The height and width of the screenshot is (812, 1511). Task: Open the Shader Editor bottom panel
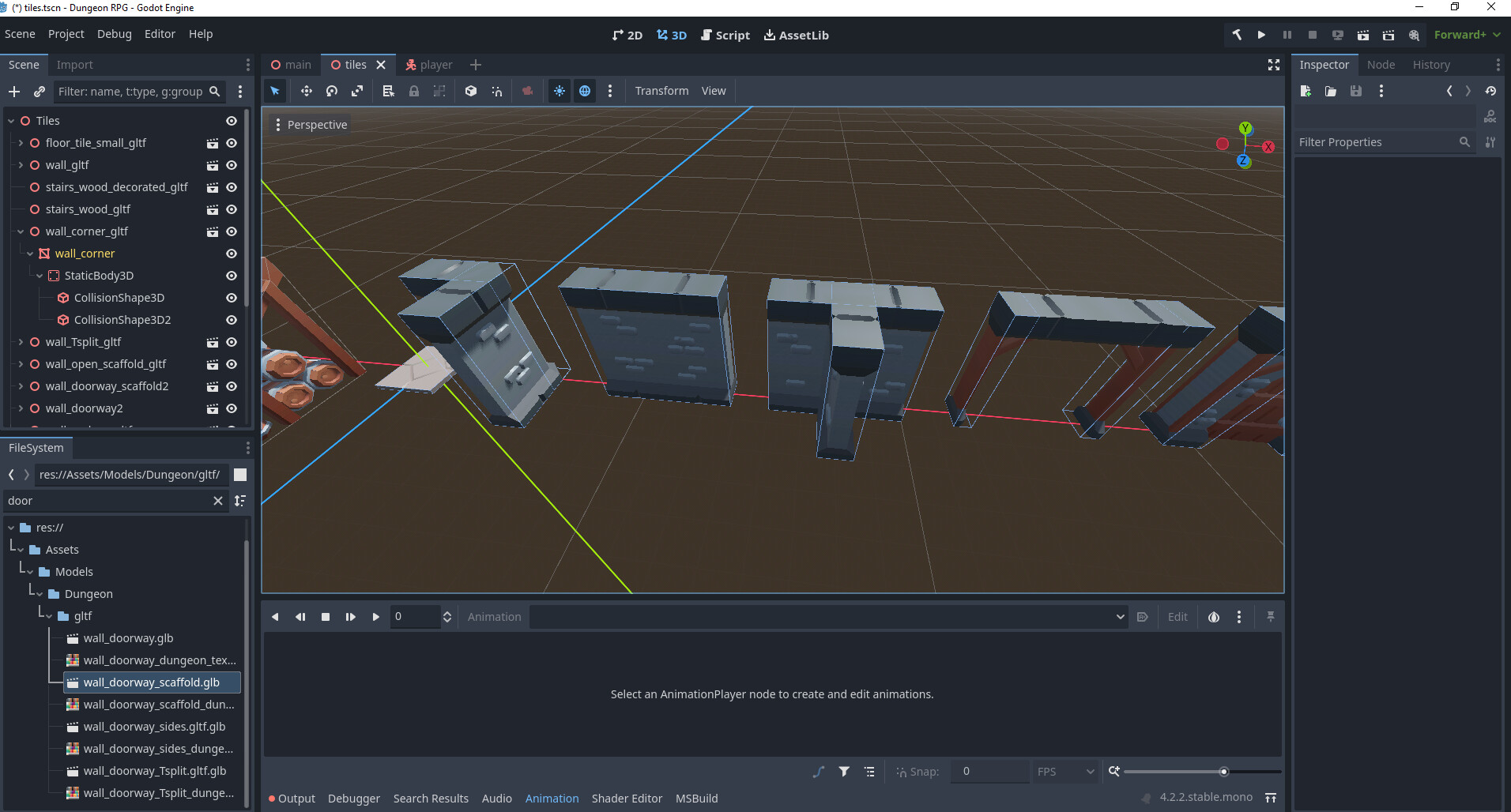(627, 799)
